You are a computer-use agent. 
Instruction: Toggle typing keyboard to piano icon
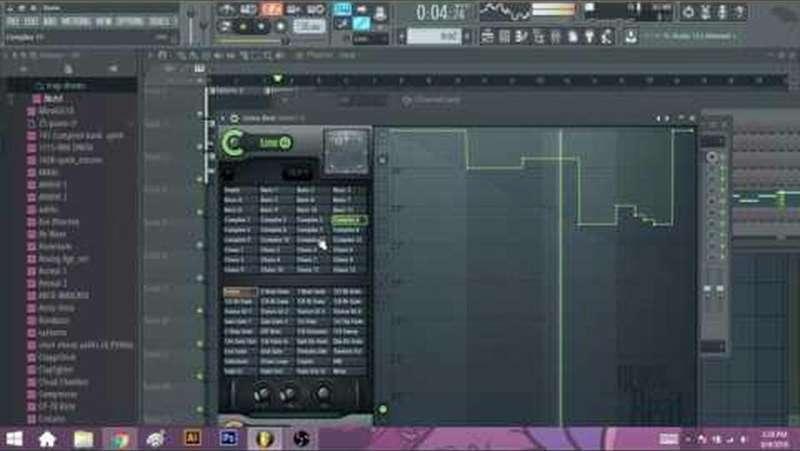click(342, 9)
